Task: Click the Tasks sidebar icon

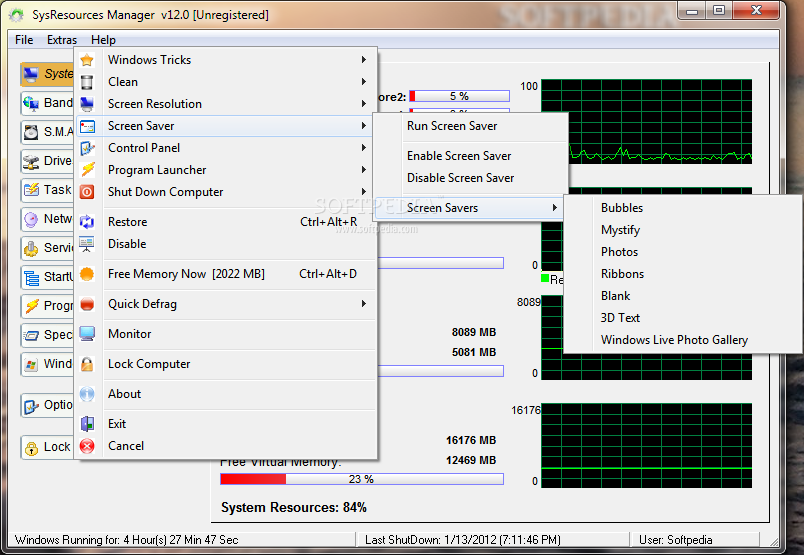Action: coord(31,190)
